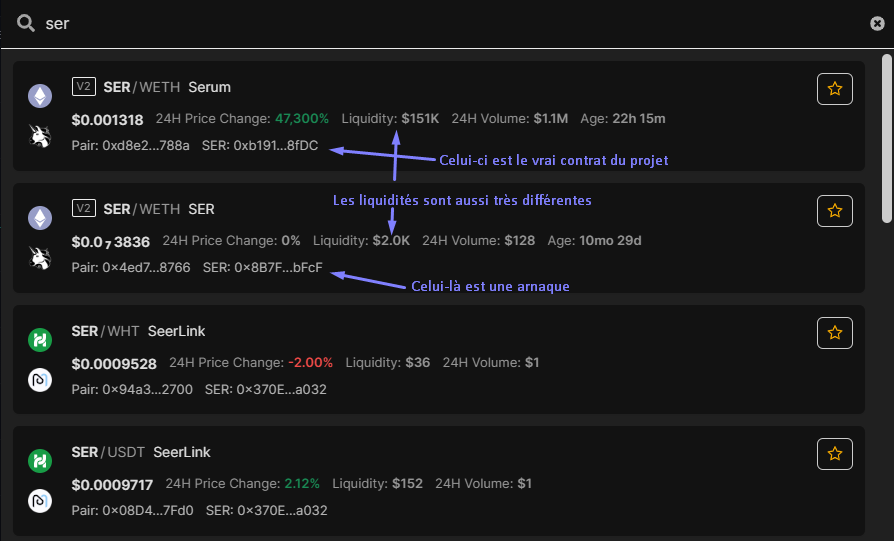Toggle favorite star for SER/WHT SeerLink
This screenshot has width=894, height=541.
[835, 333]
